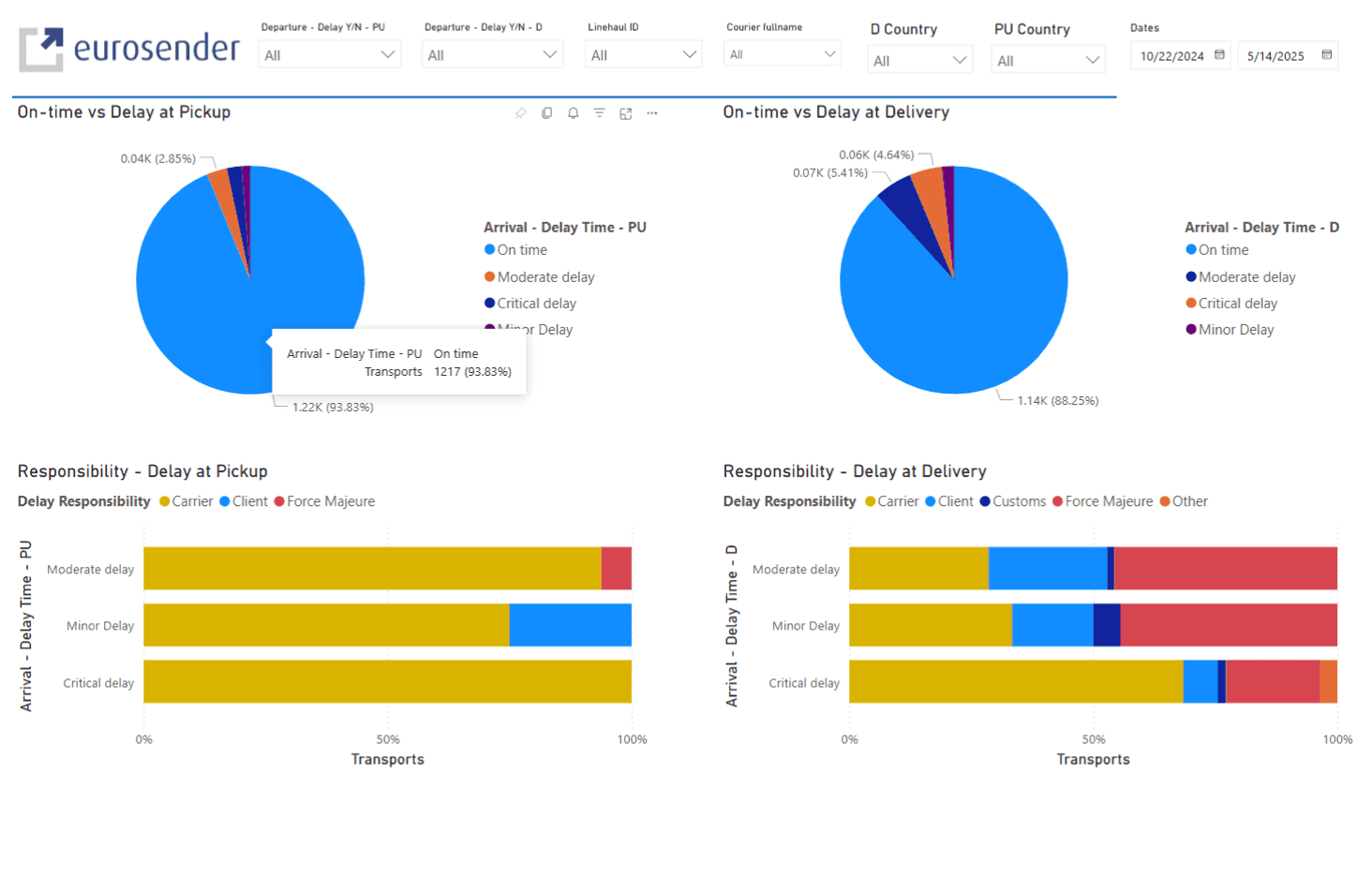Screen dimensions: 1372x893
Task: Select On time in pickup pie legend
Action: pos(515,250)
